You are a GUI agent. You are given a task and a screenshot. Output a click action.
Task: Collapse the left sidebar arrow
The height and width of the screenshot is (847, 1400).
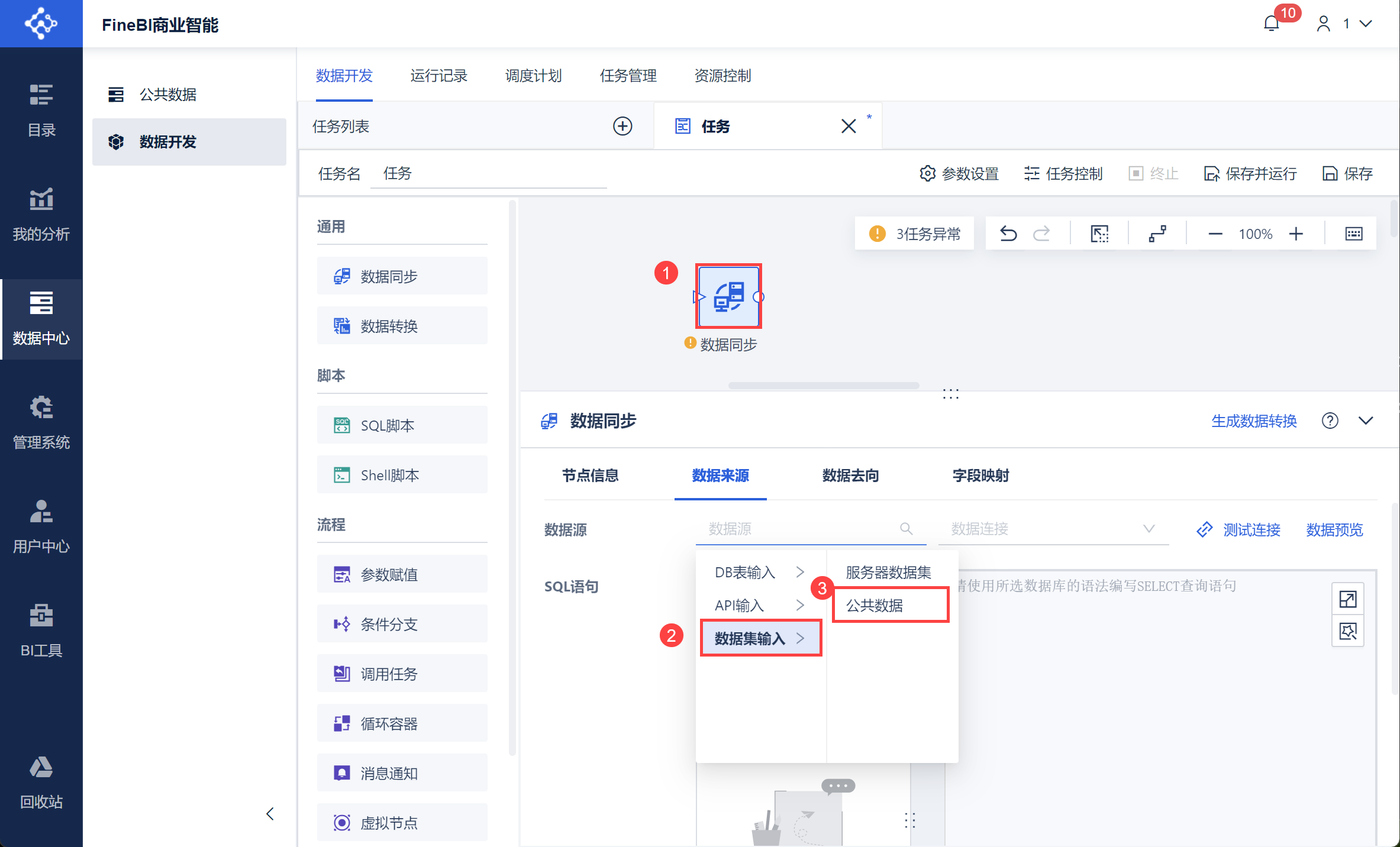point(270,814)
